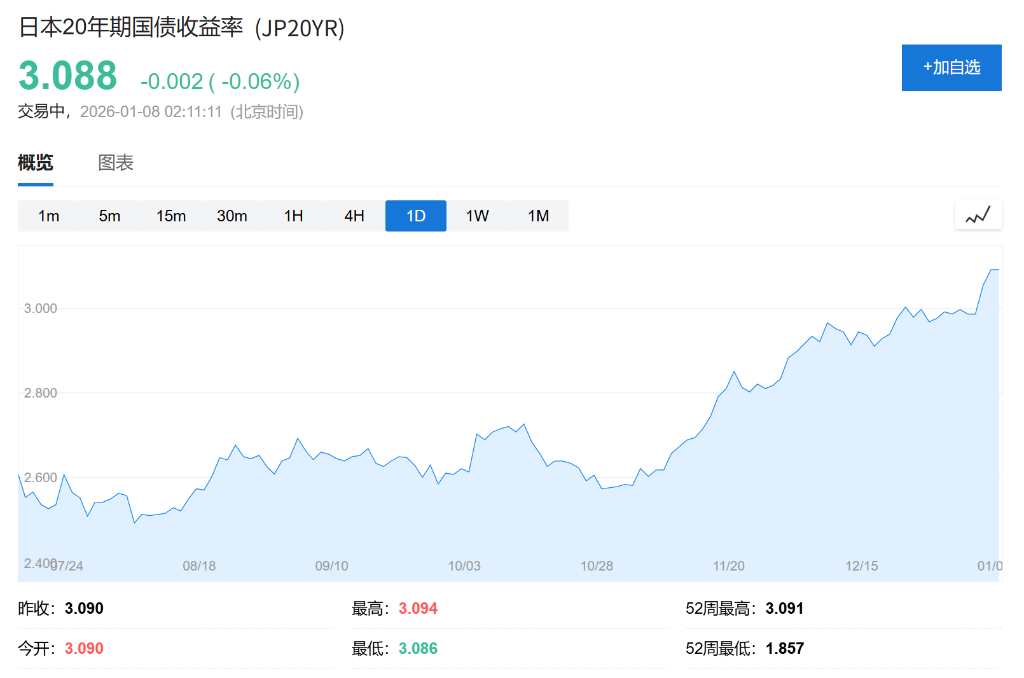Screen dimensions: 1024x678
Task: Click the green 最低 value 3.086
Action: (418, 648)
